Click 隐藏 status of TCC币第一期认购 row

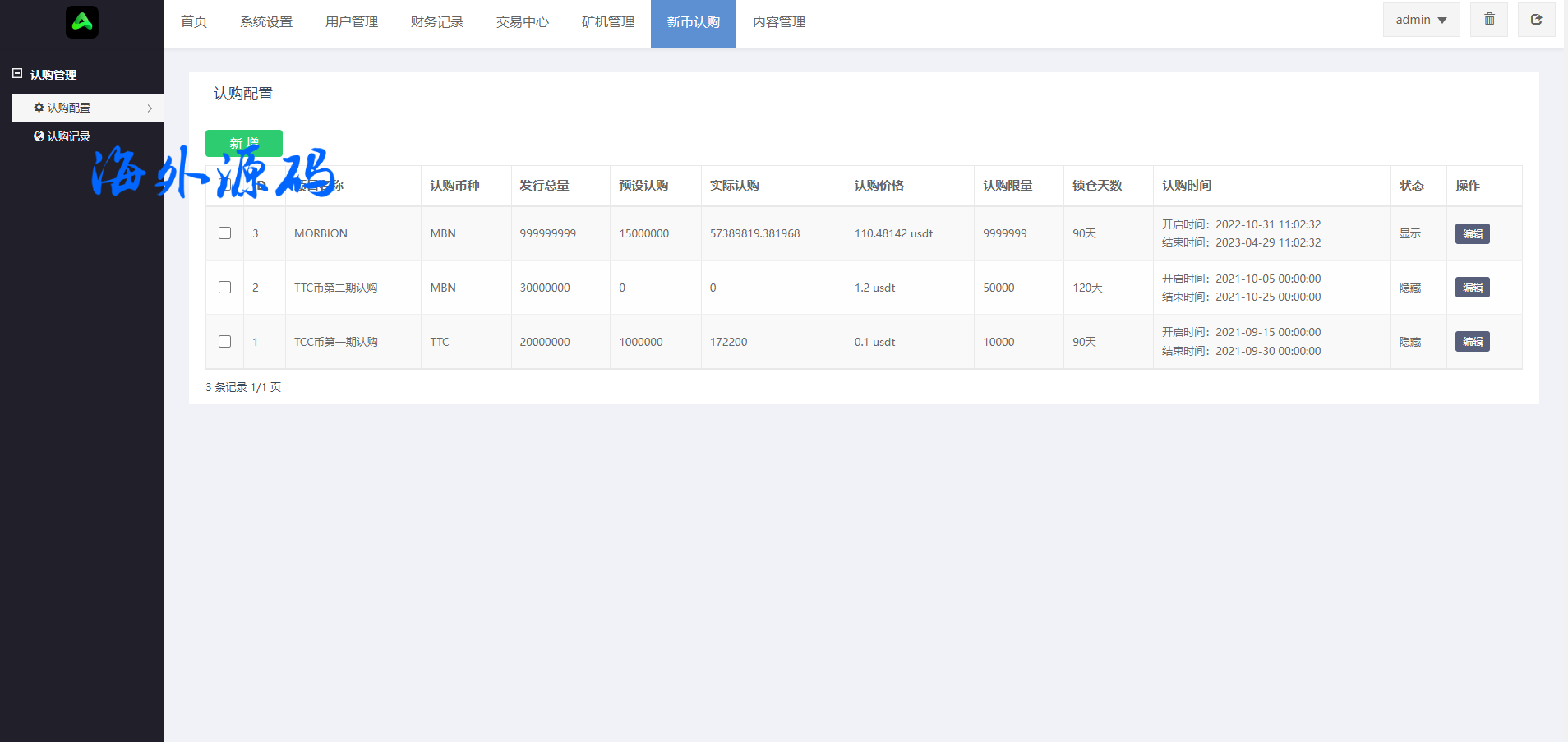click(1409, 342)
